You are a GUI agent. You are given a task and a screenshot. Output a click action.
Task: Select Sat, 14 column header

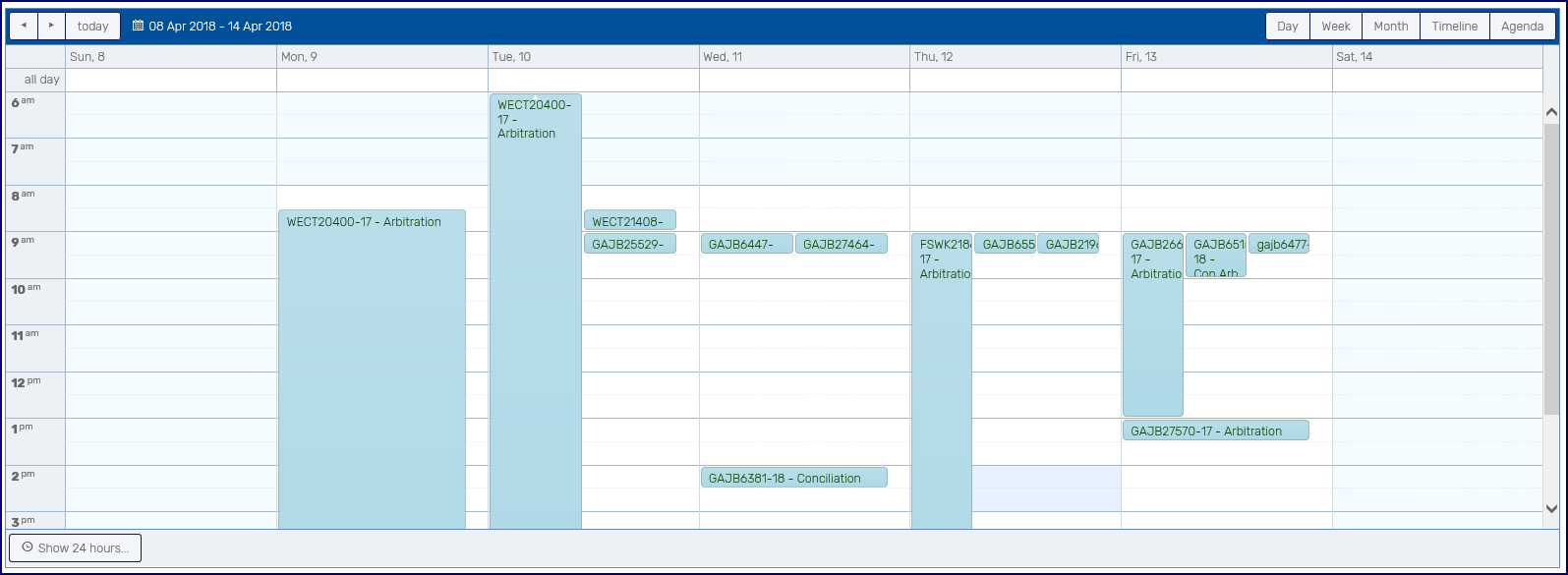[1437, 57]
